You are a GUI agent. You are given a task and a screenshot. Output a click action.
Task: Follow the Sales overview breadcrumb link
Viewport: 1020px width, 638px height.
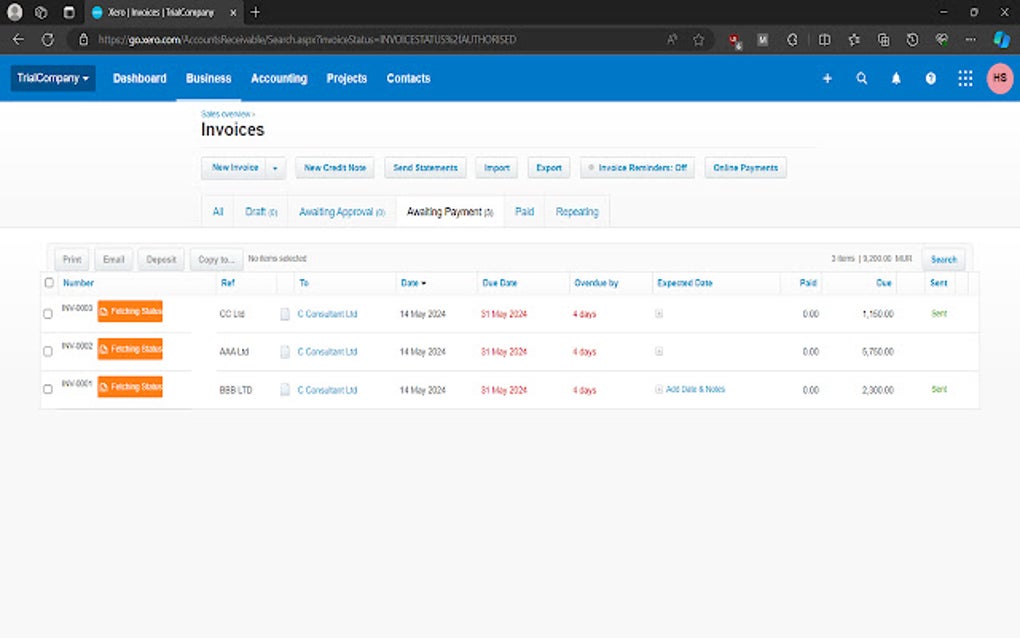pos(227,113)
